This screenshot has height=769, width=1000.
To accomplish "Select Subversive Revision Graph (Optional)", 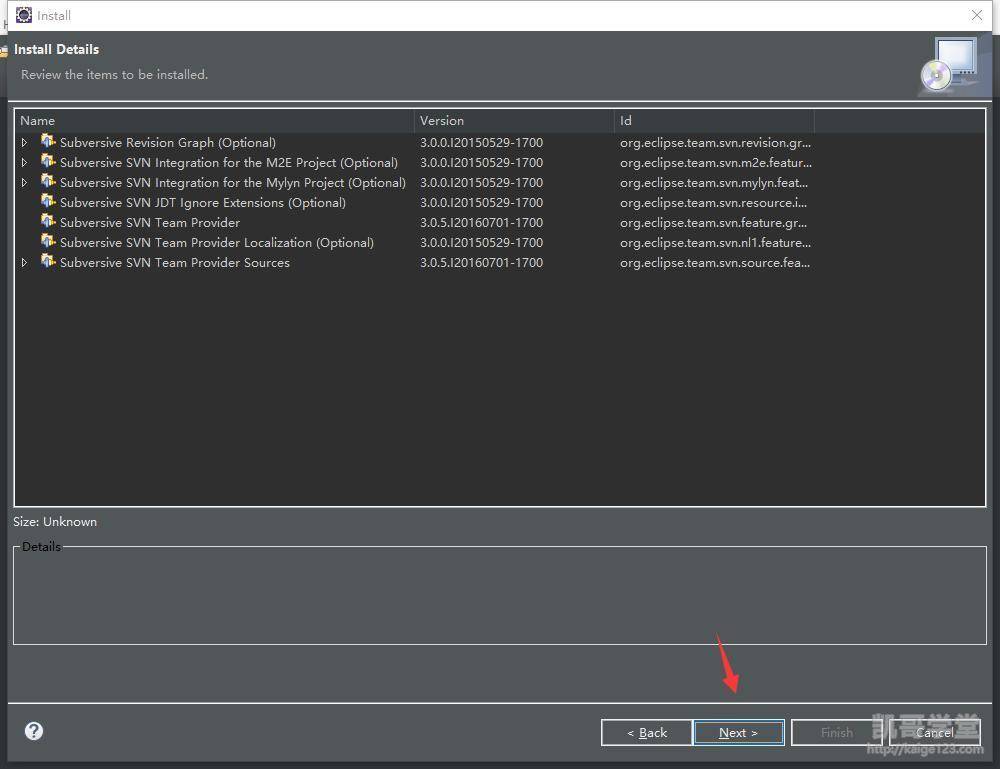I will [168, 143].
